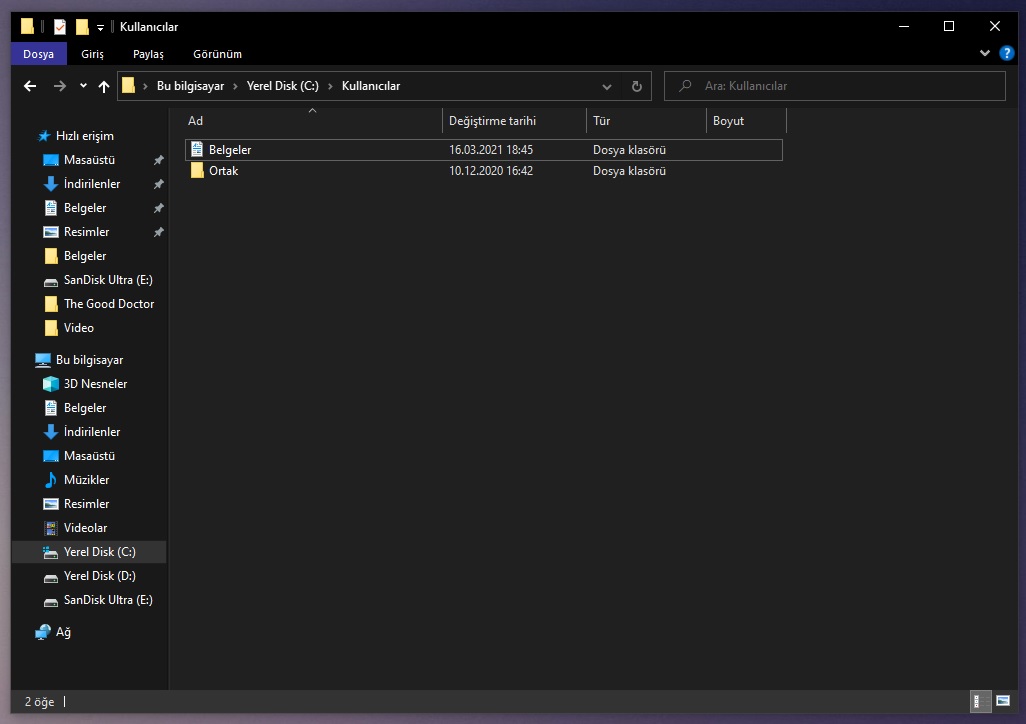Open the address bar history dropdown

pos(606,86)
